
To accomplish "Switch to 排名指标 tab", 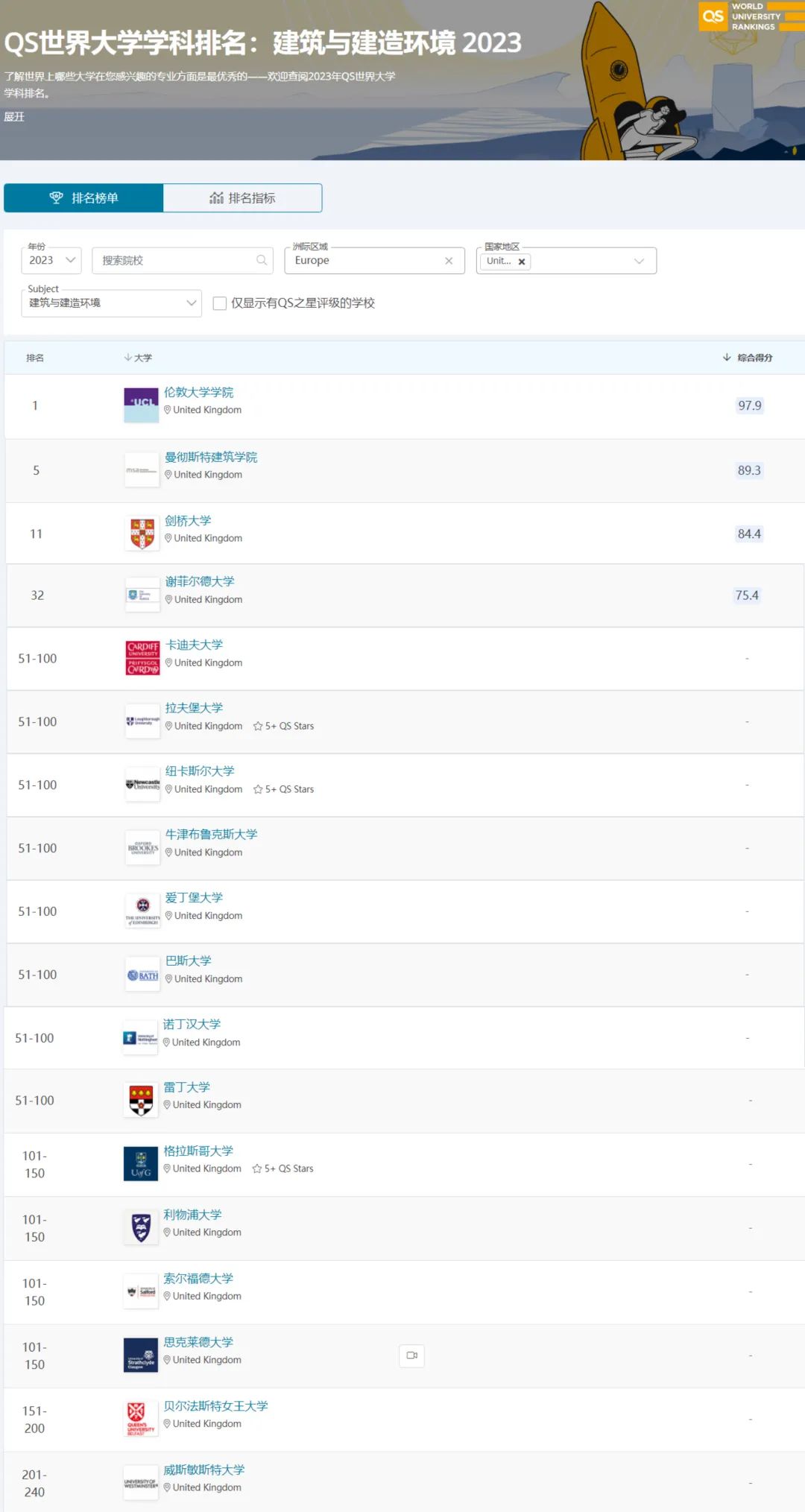I will click(x=243, y=198).
